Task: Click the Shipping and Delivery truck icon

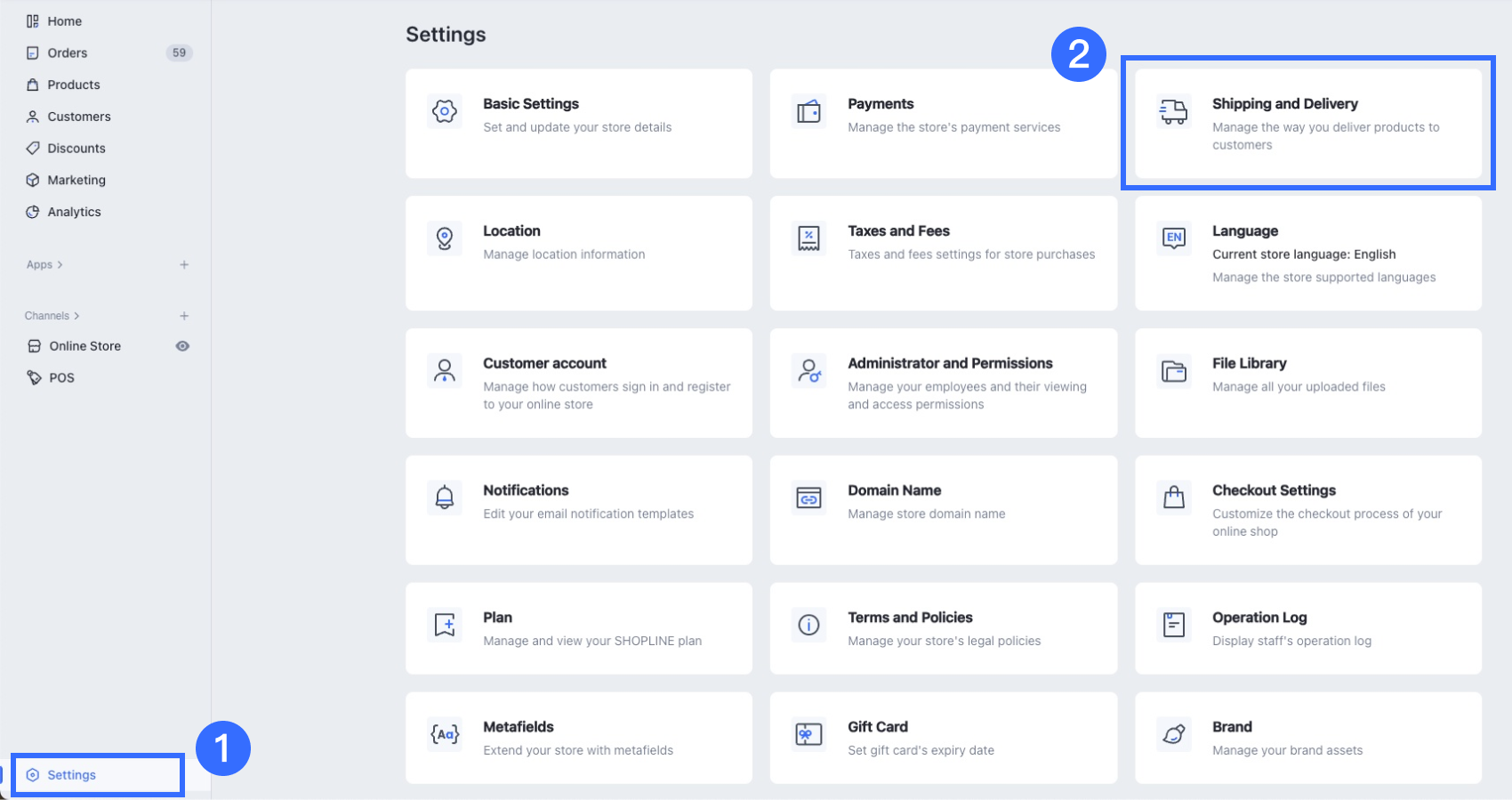Action: click(x=1173, y=111)
